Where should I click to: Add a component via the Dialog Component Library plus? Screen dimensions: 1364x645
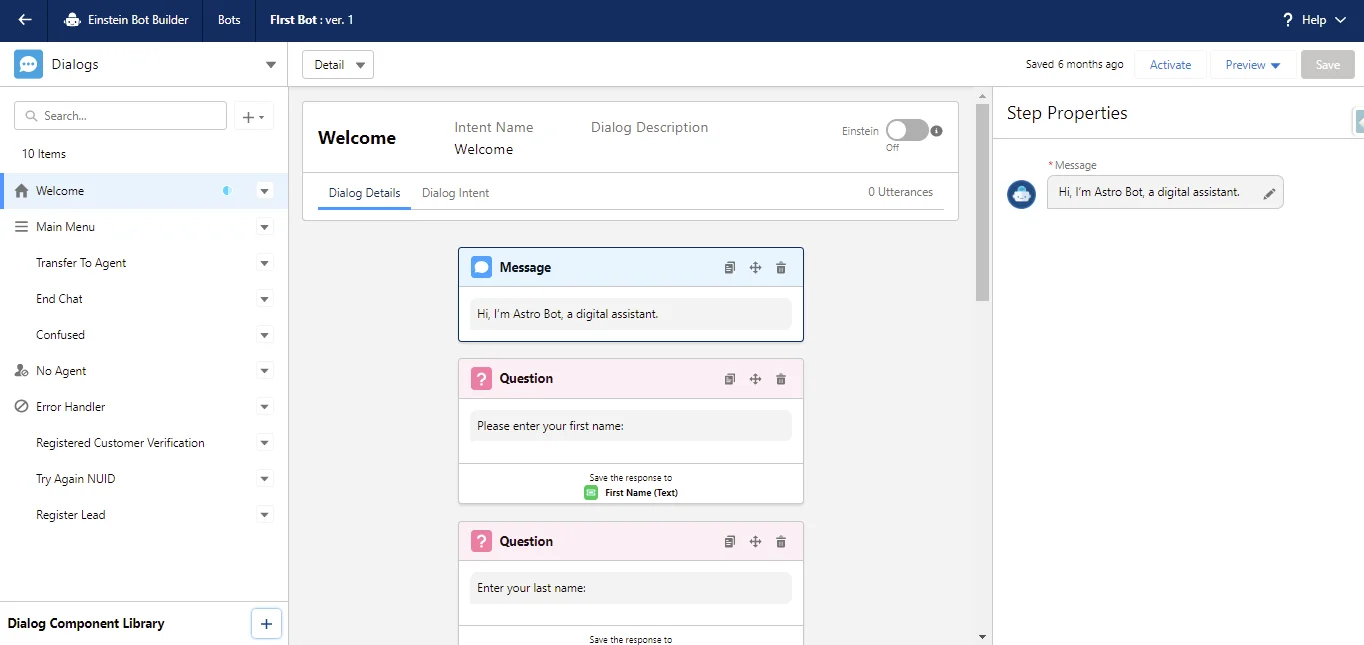point(266,623)
